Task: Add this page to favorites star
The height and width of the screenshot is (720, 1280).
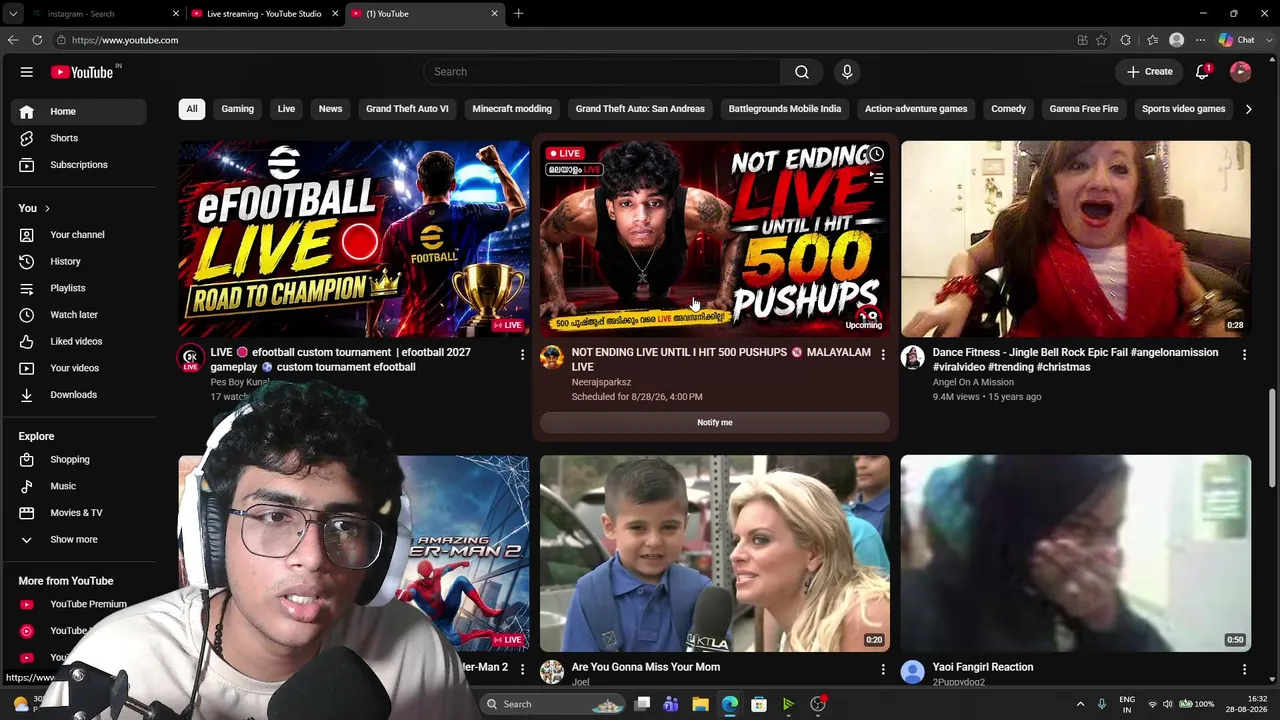Action: (1101, 40)
